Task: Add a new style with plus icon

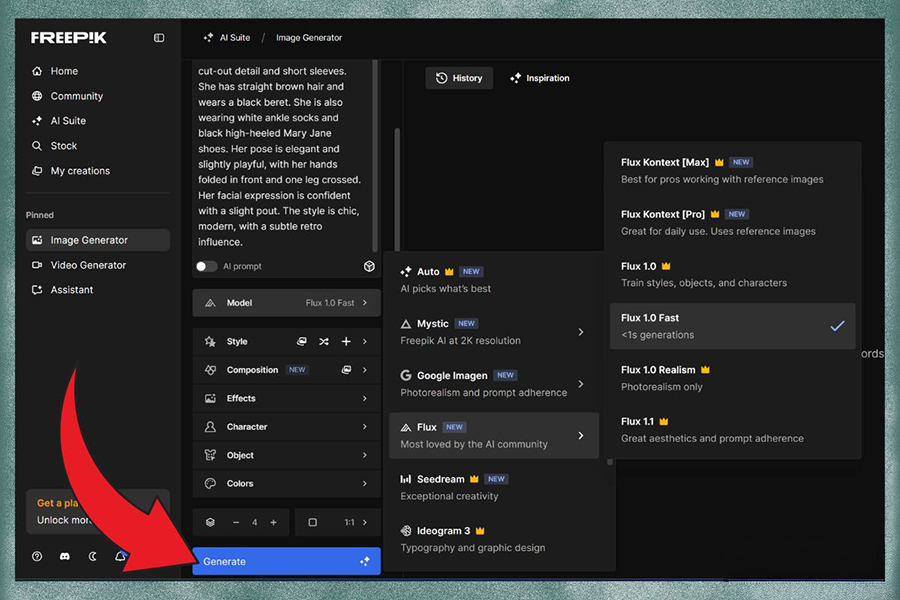Action: pyautogui.click(x=346, y=342)
